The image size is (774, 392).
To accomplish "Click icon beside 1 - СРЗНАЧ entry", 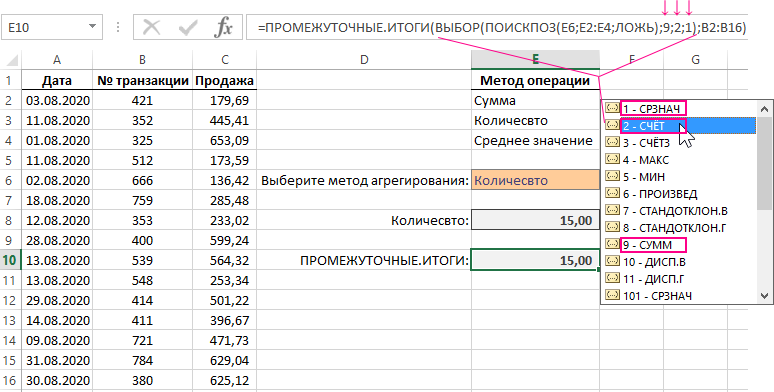I will tap(612, 108).
